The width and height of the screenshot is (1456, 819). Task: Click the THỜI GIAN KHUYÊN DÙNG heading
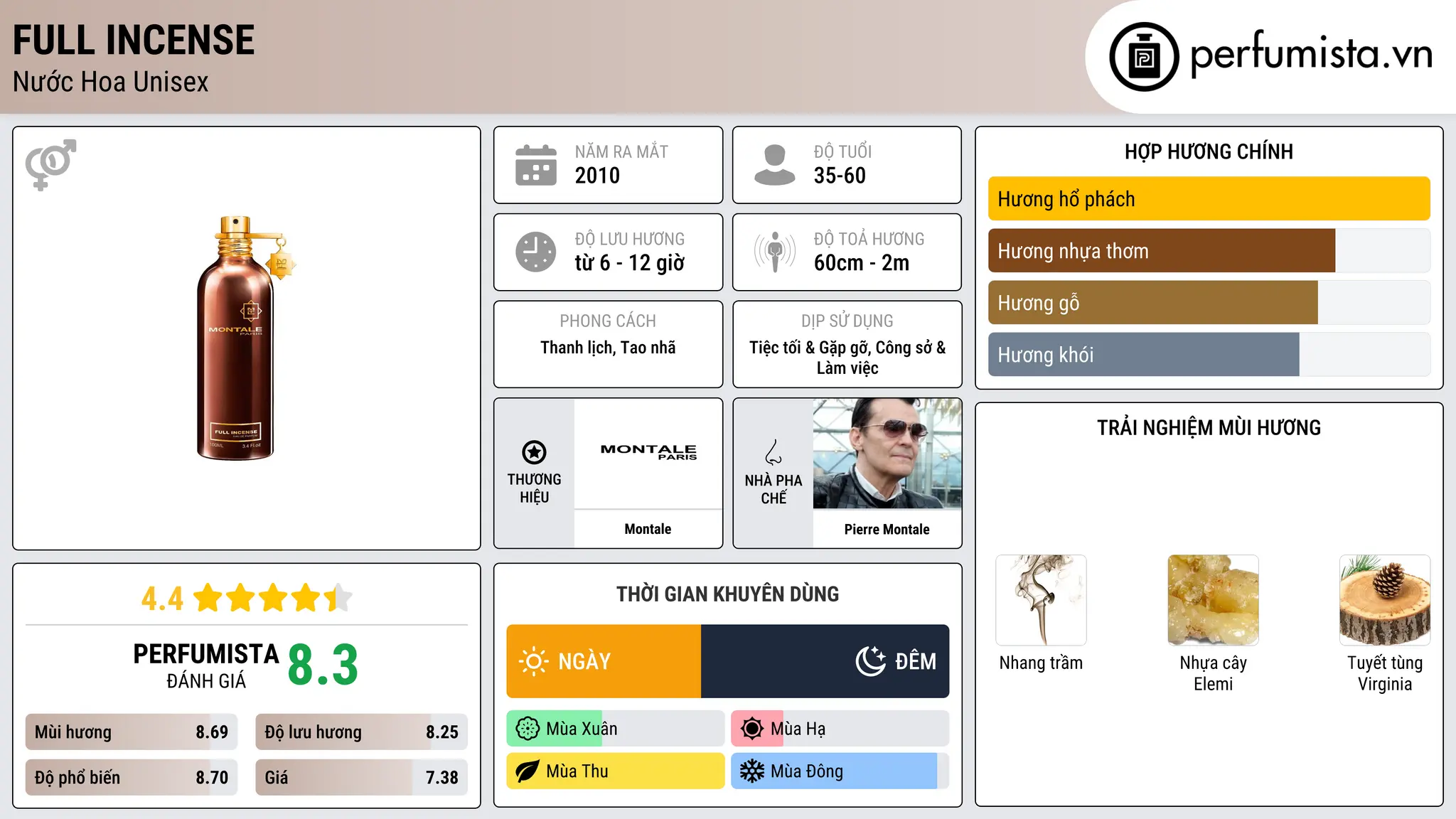point(727,594)
